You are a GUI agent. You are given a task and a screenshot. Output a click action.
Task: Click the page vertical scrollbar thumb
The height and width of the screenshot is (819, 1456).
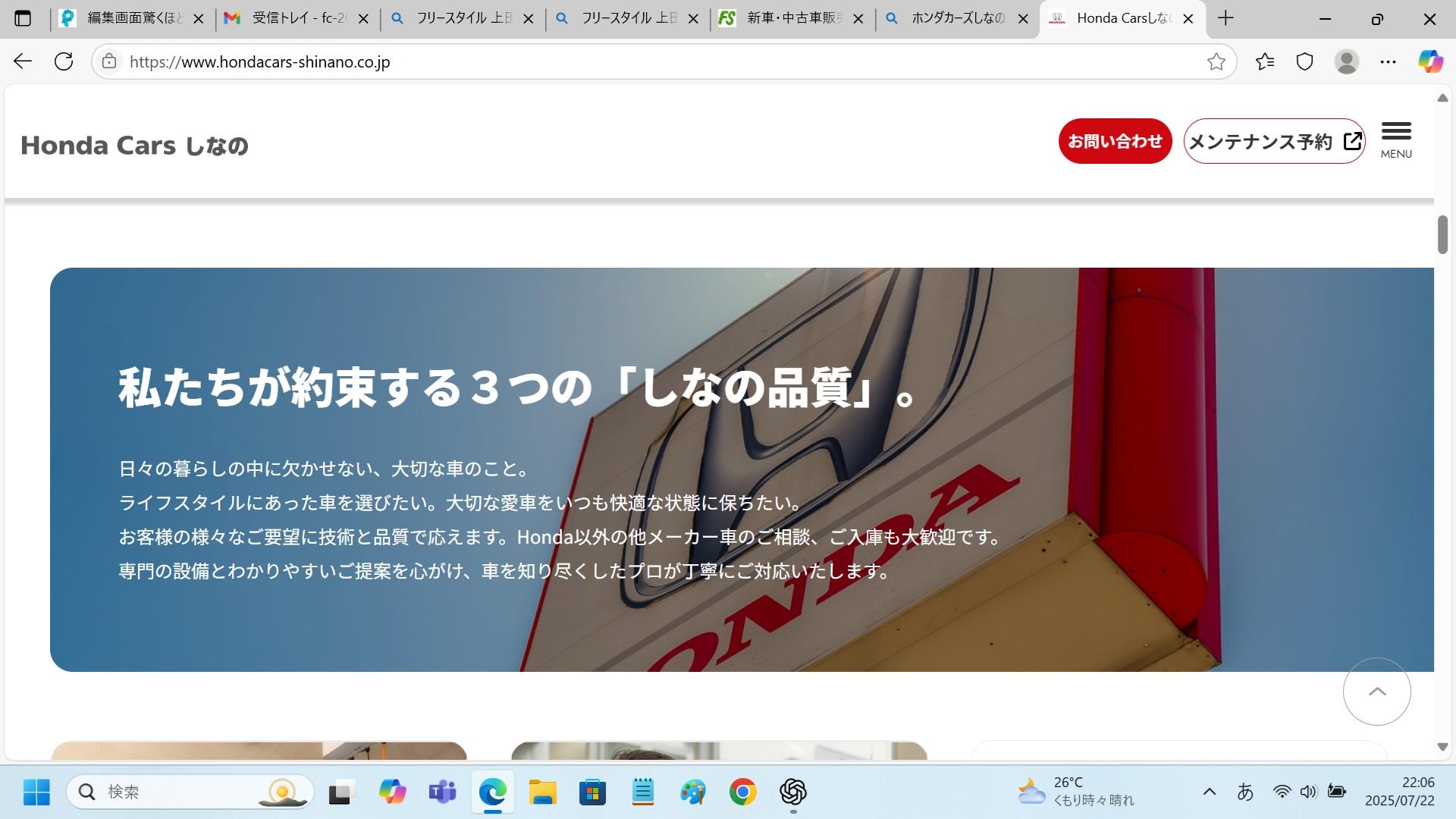(1442, 234)
